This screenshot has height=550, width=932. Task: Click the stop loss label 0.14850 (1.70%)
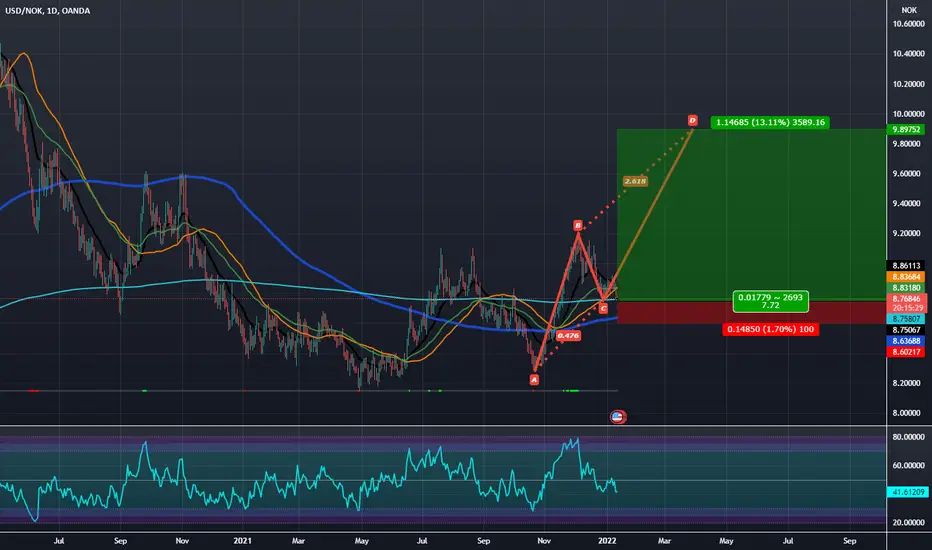pyautogui.click(x=770, y=329)
